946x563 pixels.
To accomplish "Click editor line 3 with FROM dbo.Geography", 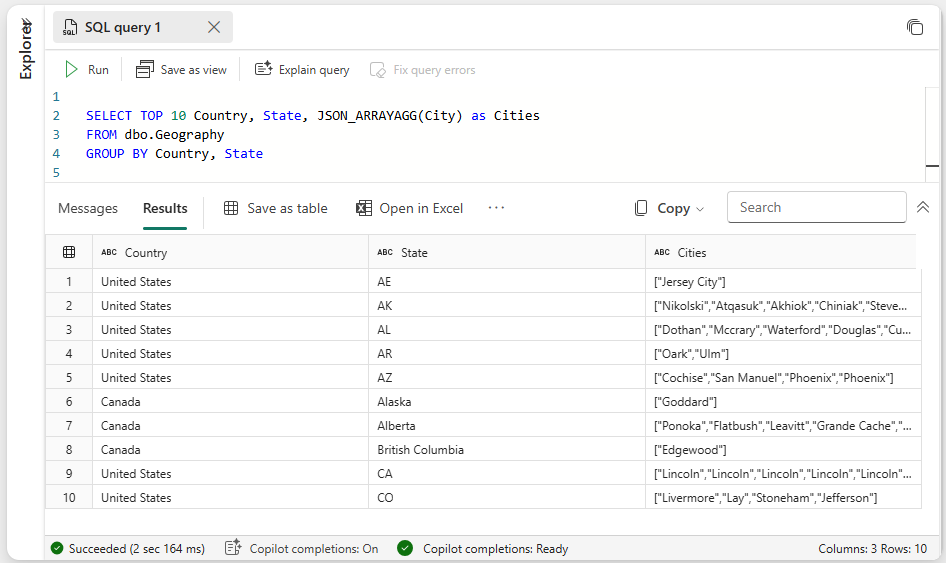I will pyautogui.click(x=155, y=135).
